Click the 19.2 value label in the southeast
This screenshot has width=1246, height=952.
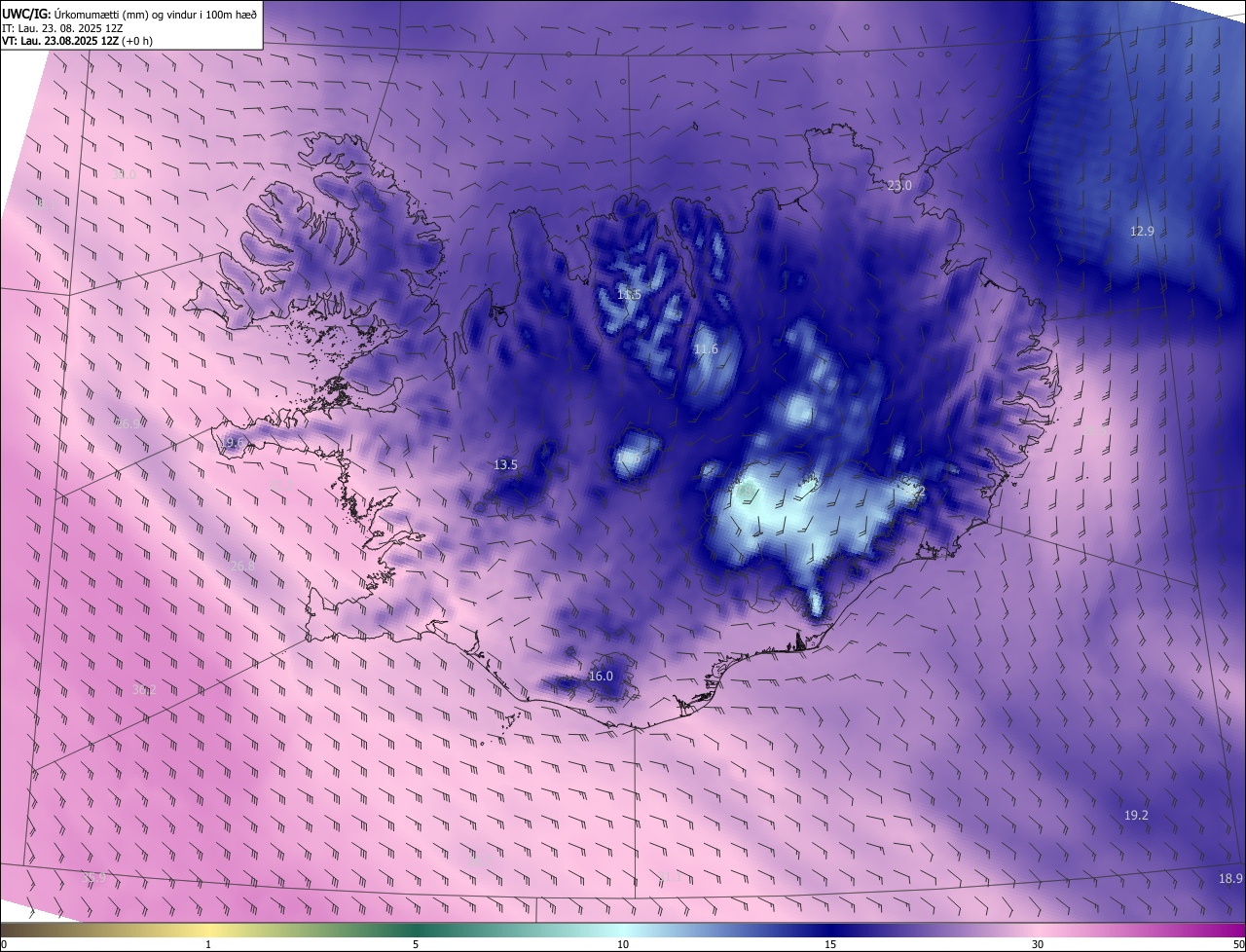coord(1136,815)
